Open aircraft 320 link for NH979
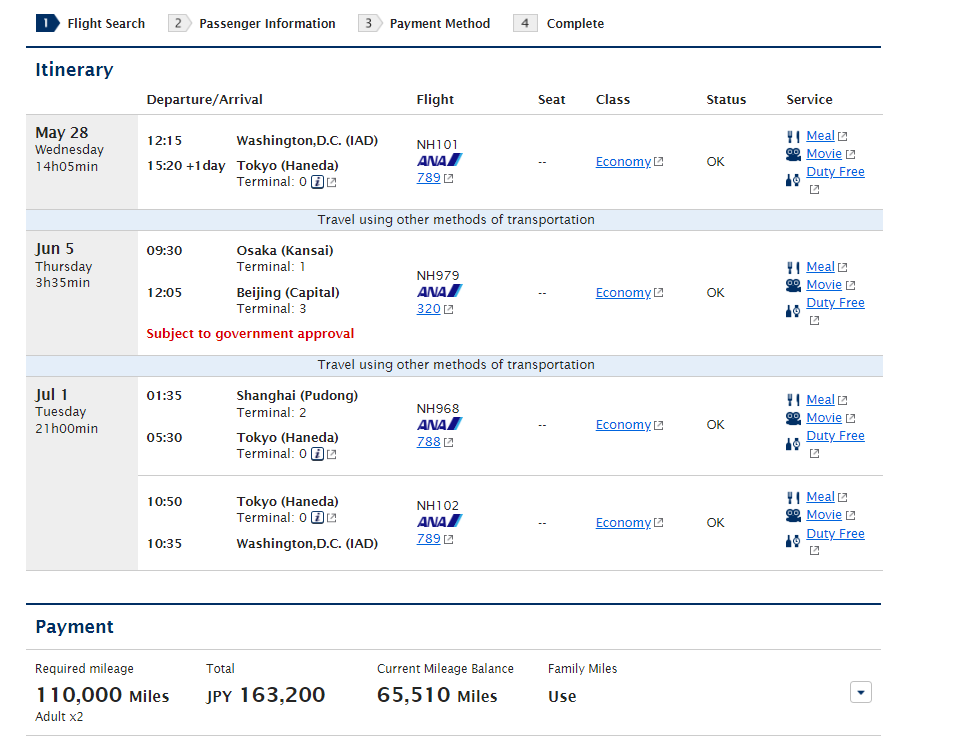 (x=428, y=309)
